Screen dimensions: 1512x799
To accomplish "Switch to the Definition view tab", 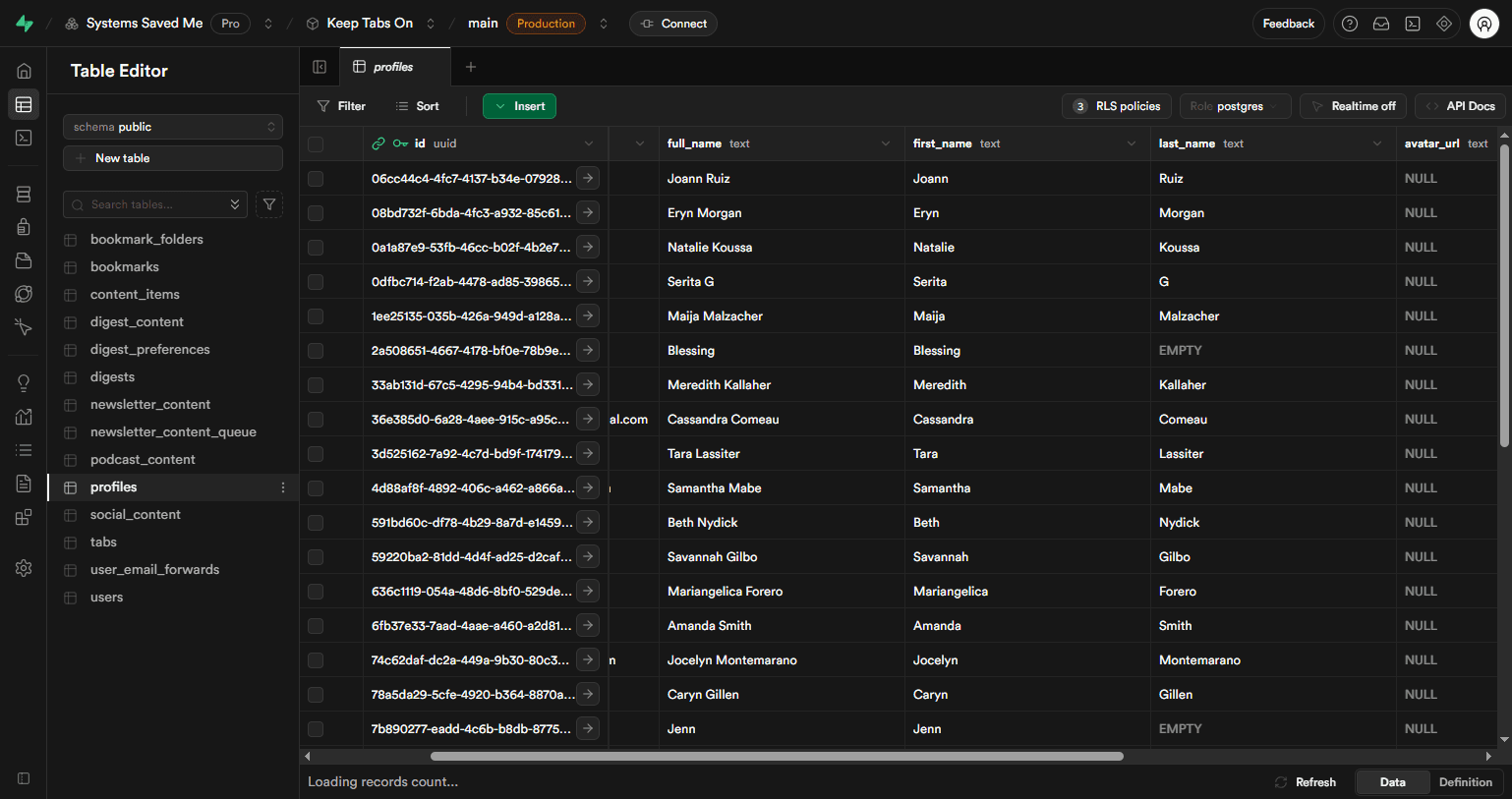I will click(x=1465, y=782).
